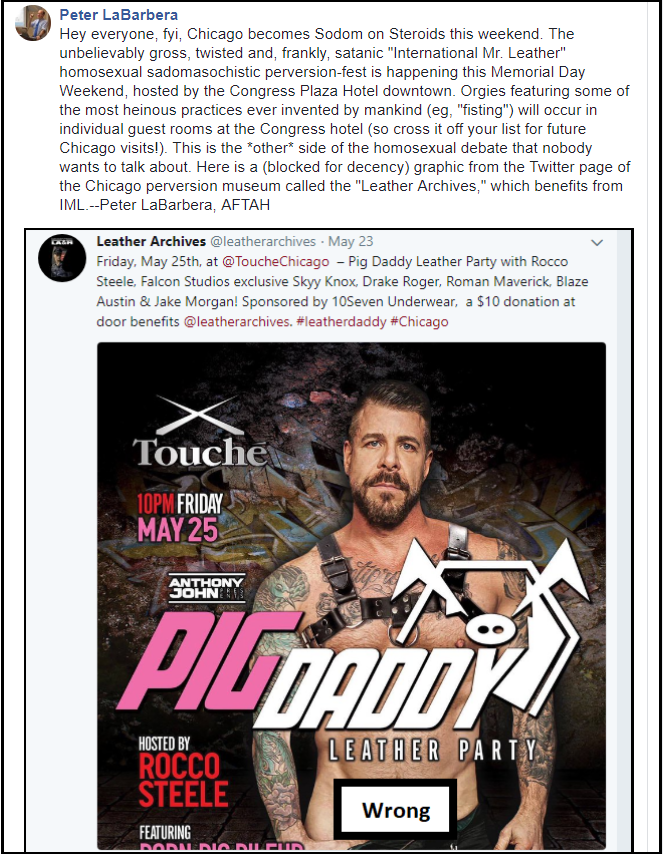
Task: Expand the tweet options chevron
Action: 597,242
